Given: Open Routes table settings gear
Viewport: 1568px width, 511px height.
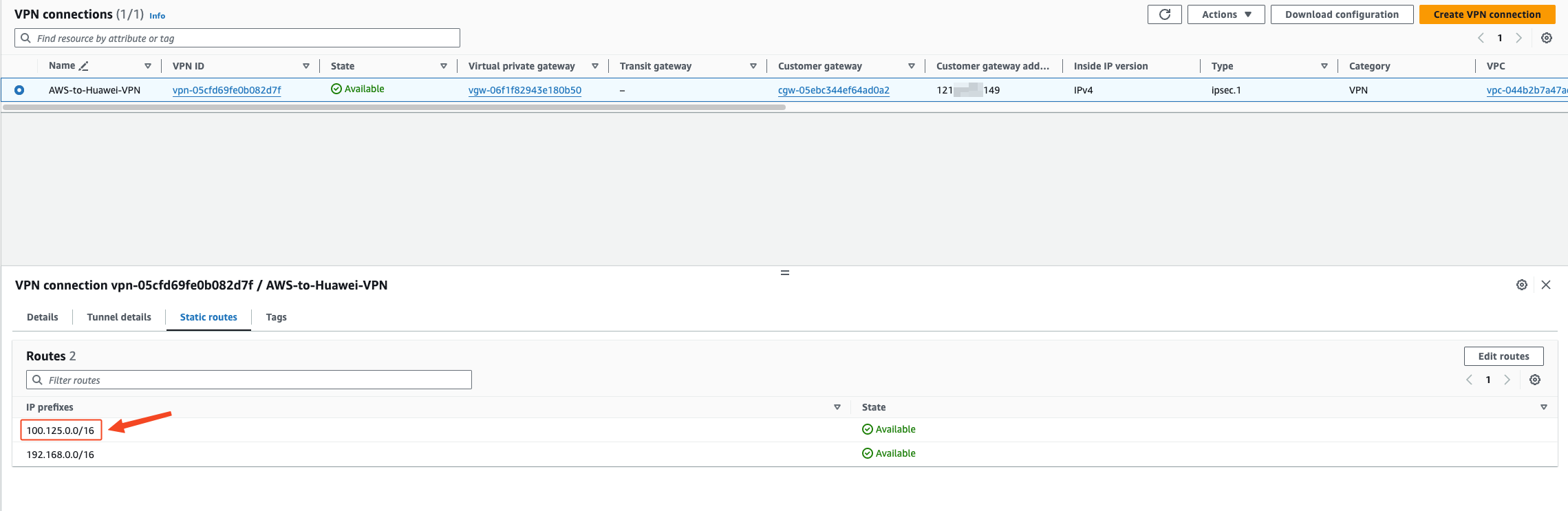Looking at the screenshot, I should tap(1534, 380).
